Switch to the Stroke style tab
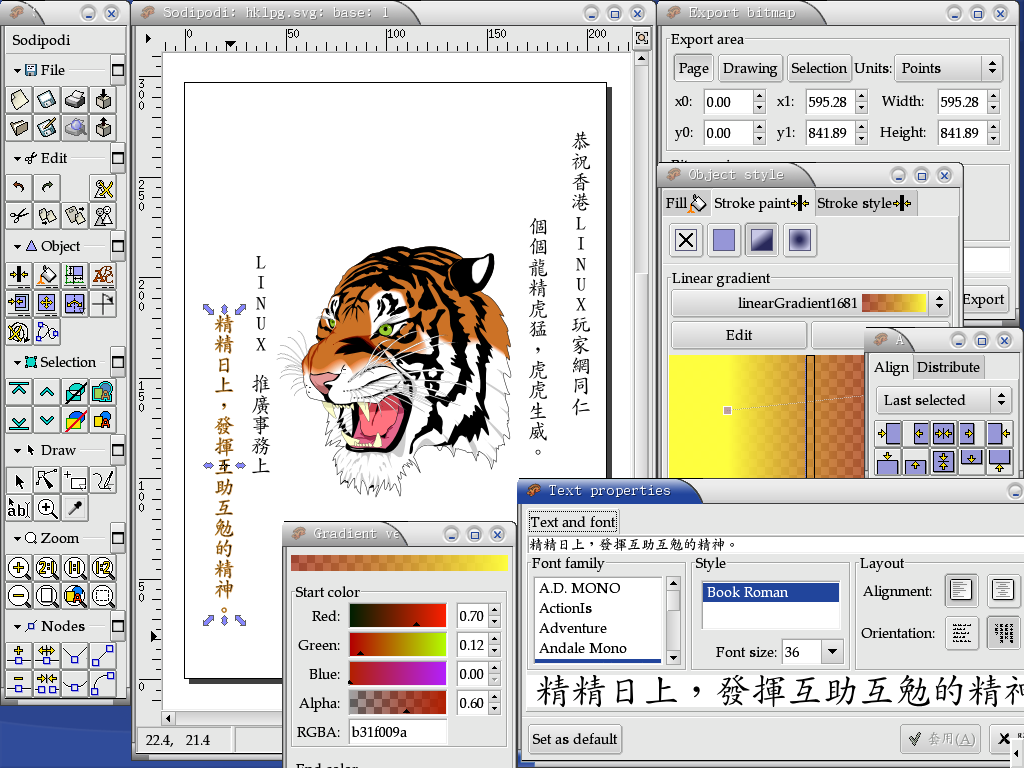The image size is (1024, 768). 865,203
